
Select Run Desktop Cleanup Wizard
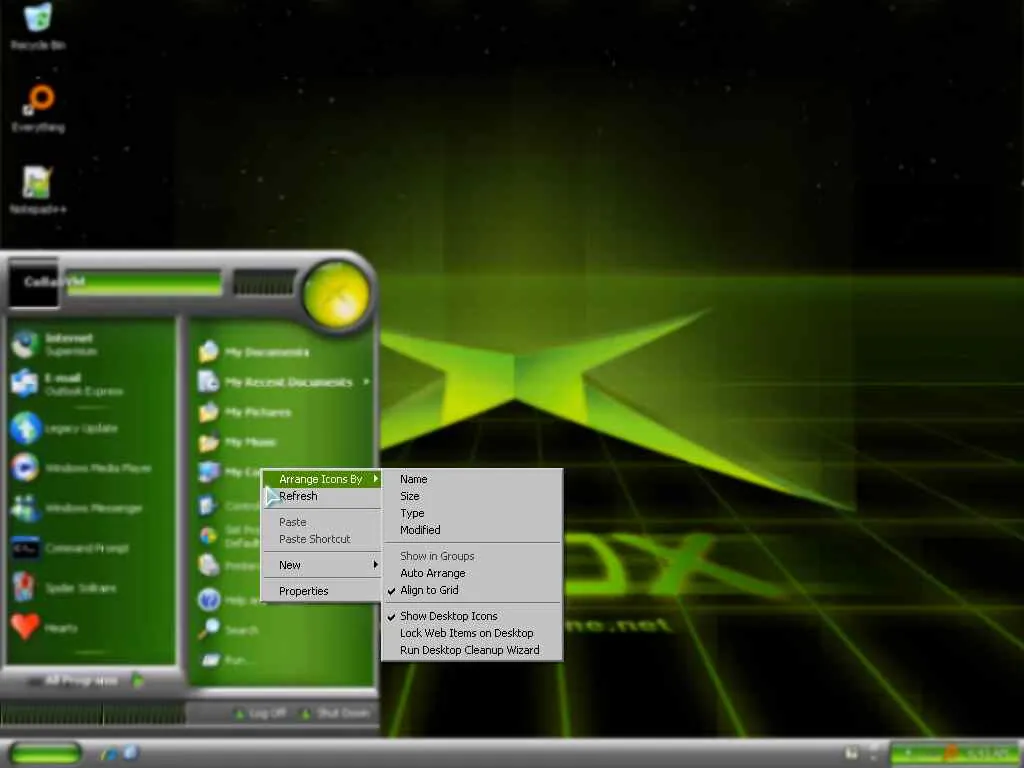click(x=472, y=650)
